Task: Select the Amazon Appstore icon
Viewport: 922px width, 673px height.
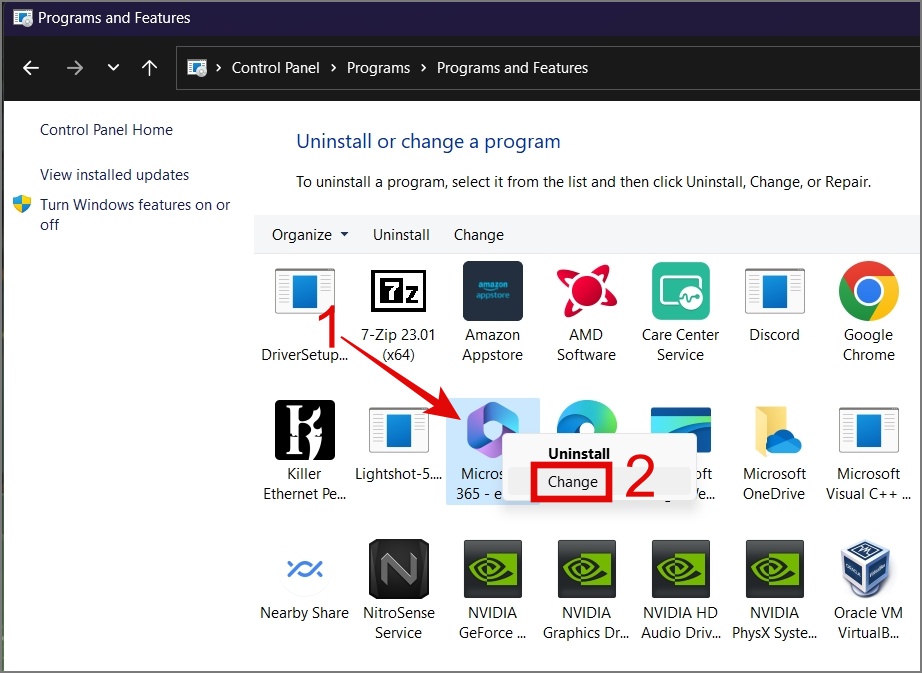Action: [x=493, y=291]
